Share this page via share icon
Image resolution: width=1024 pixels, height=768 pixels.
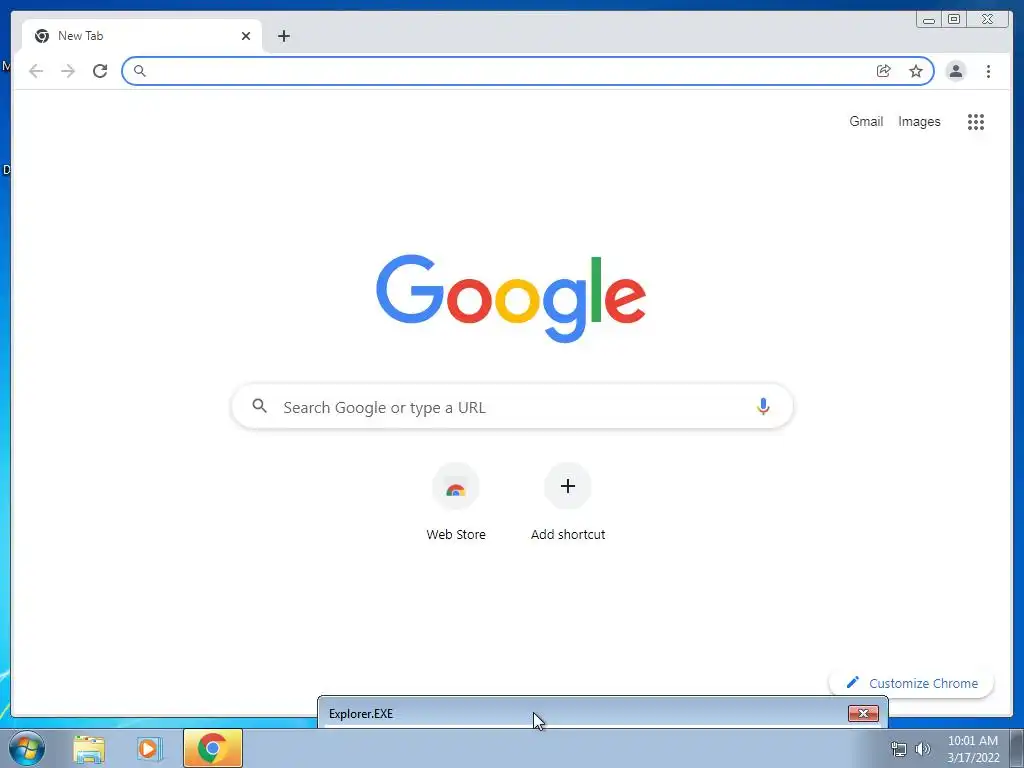884,71
